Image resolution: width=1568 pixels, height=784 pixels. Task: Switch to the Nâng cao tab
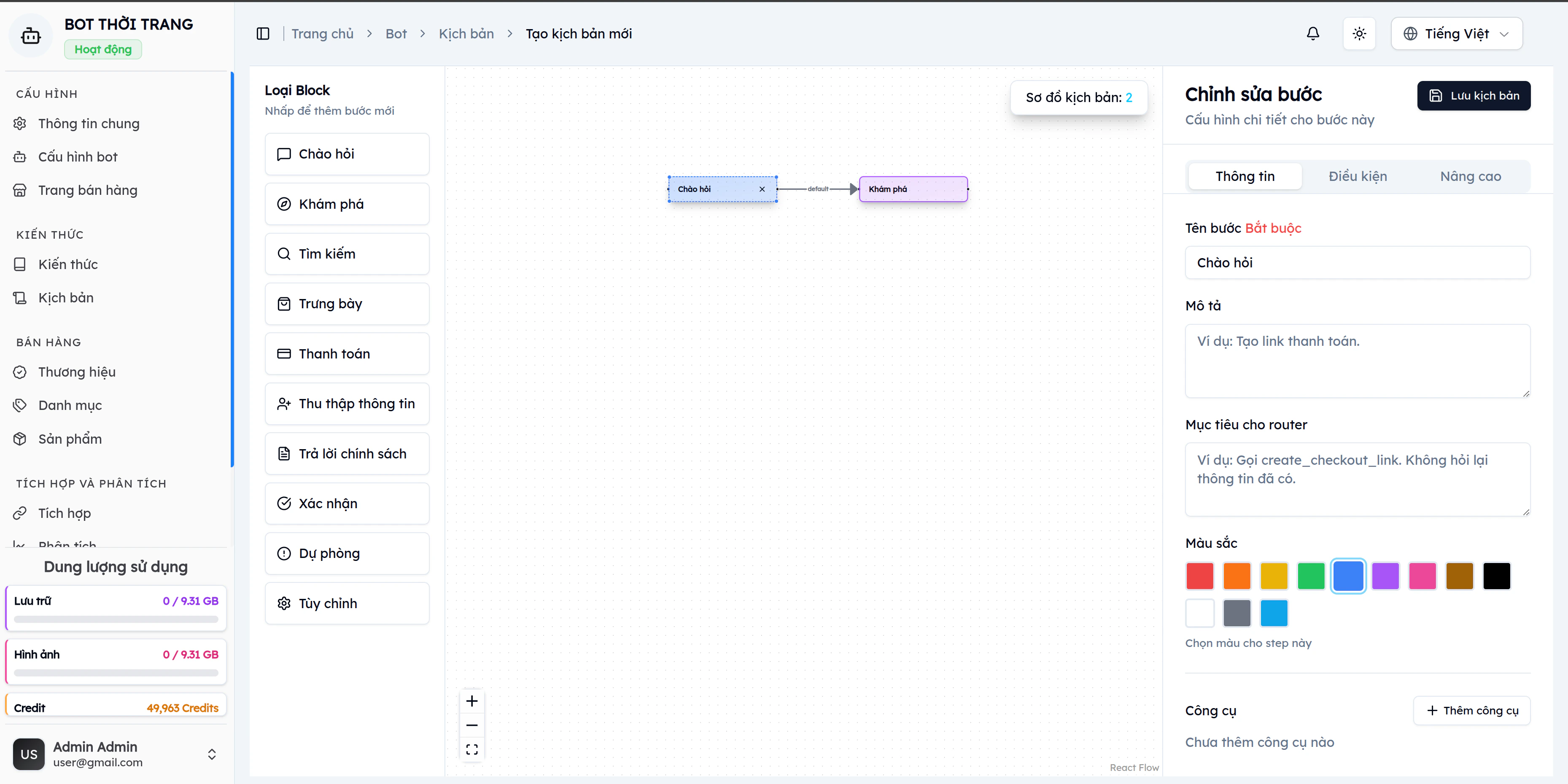pos(1470,177)
